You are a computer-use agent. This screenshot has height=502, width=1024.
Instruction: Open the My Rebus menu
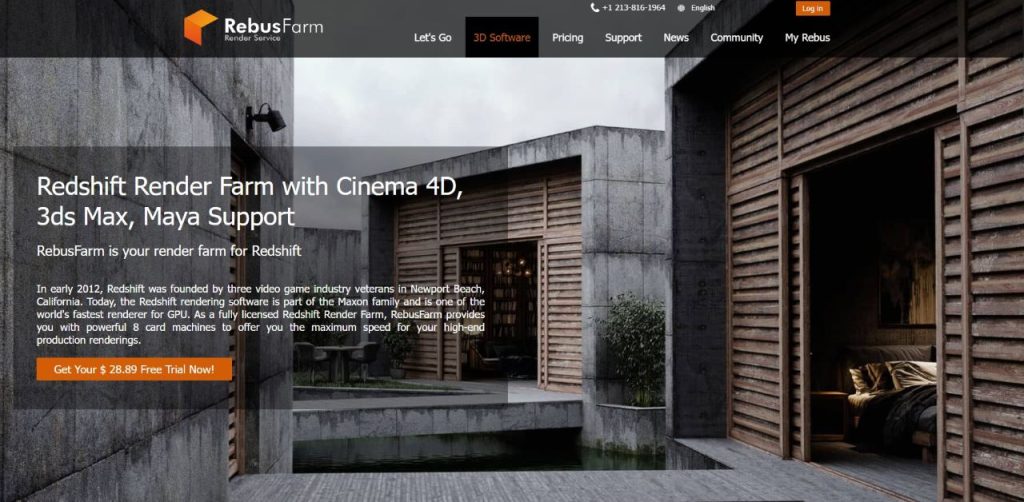(807, 38)
